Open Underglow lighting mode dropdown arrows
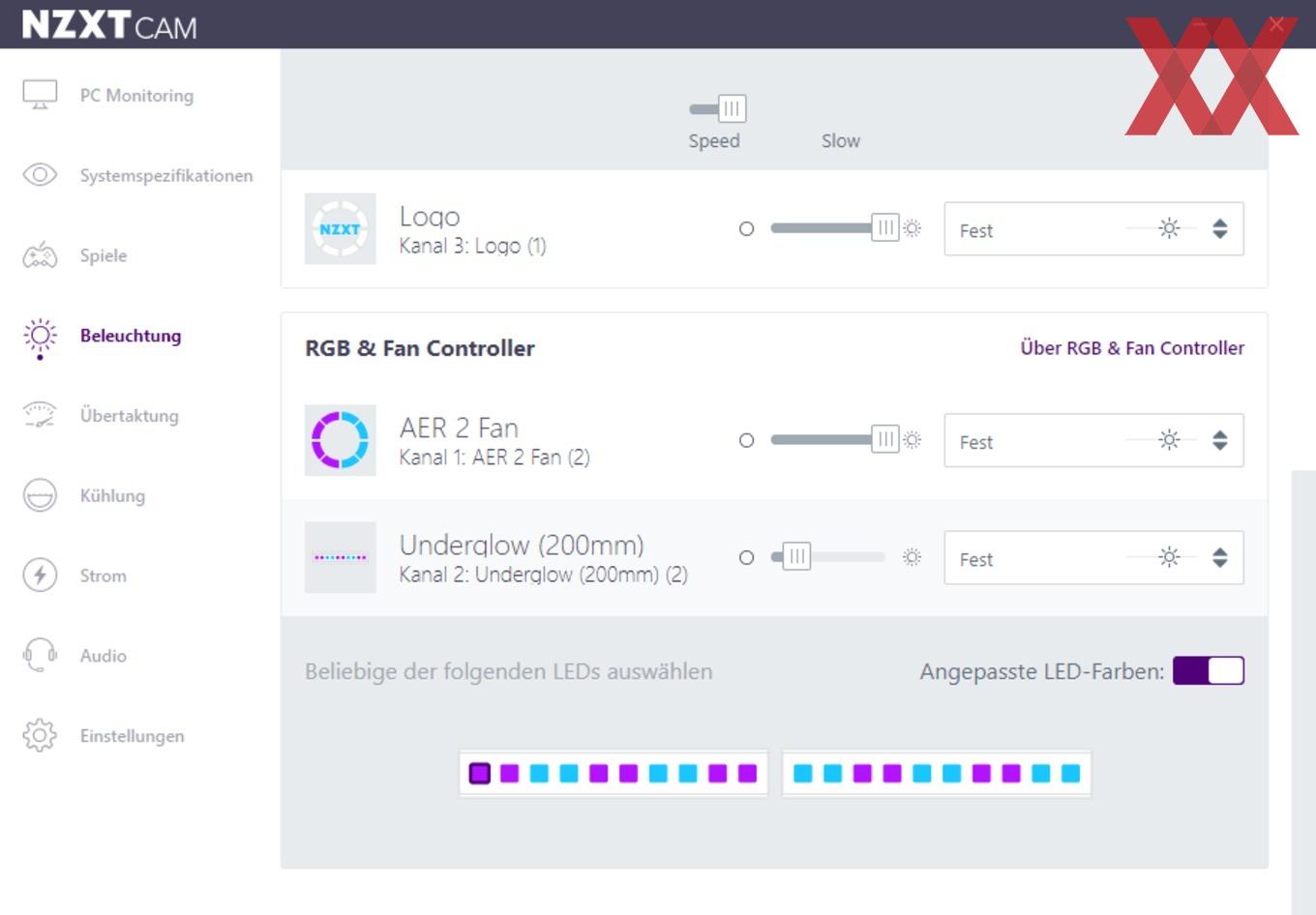The height and width of the screenshot is (915, 1316). click(1220, 557)
